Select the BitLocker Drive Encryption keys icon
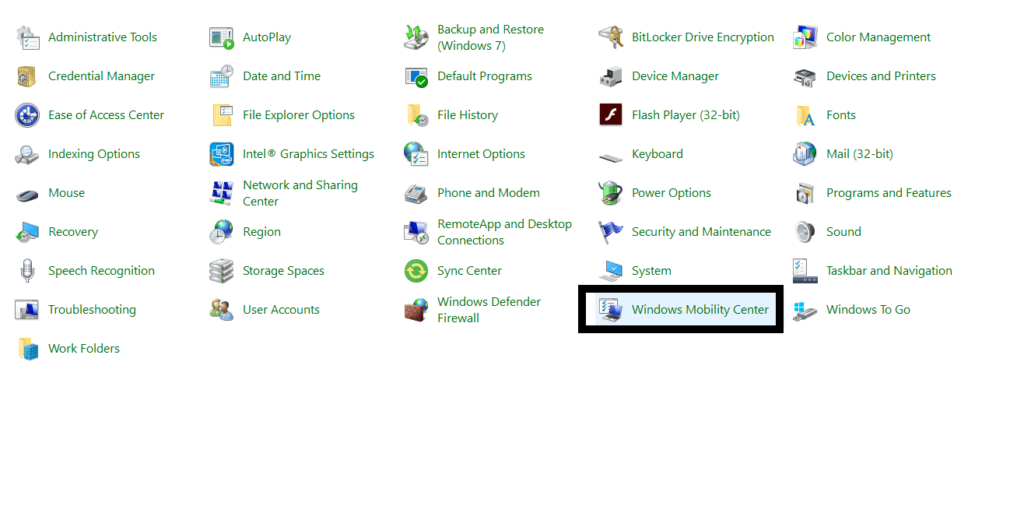Screen dimensions: 1024x520 point(611,38)
